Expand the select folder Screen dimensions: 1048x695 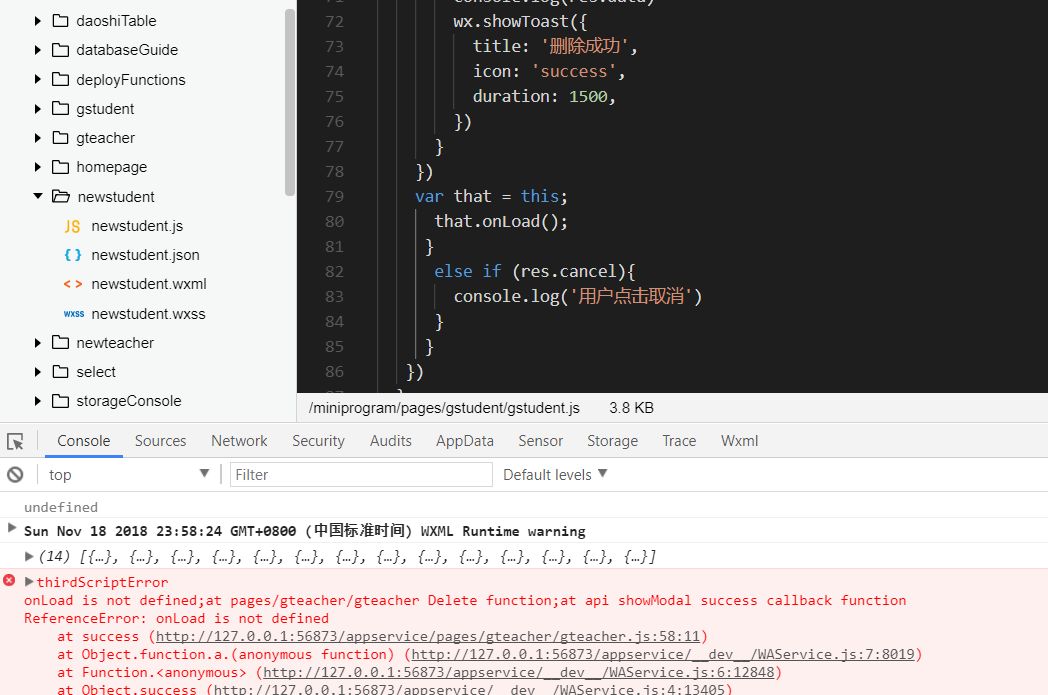click(37, 372)
